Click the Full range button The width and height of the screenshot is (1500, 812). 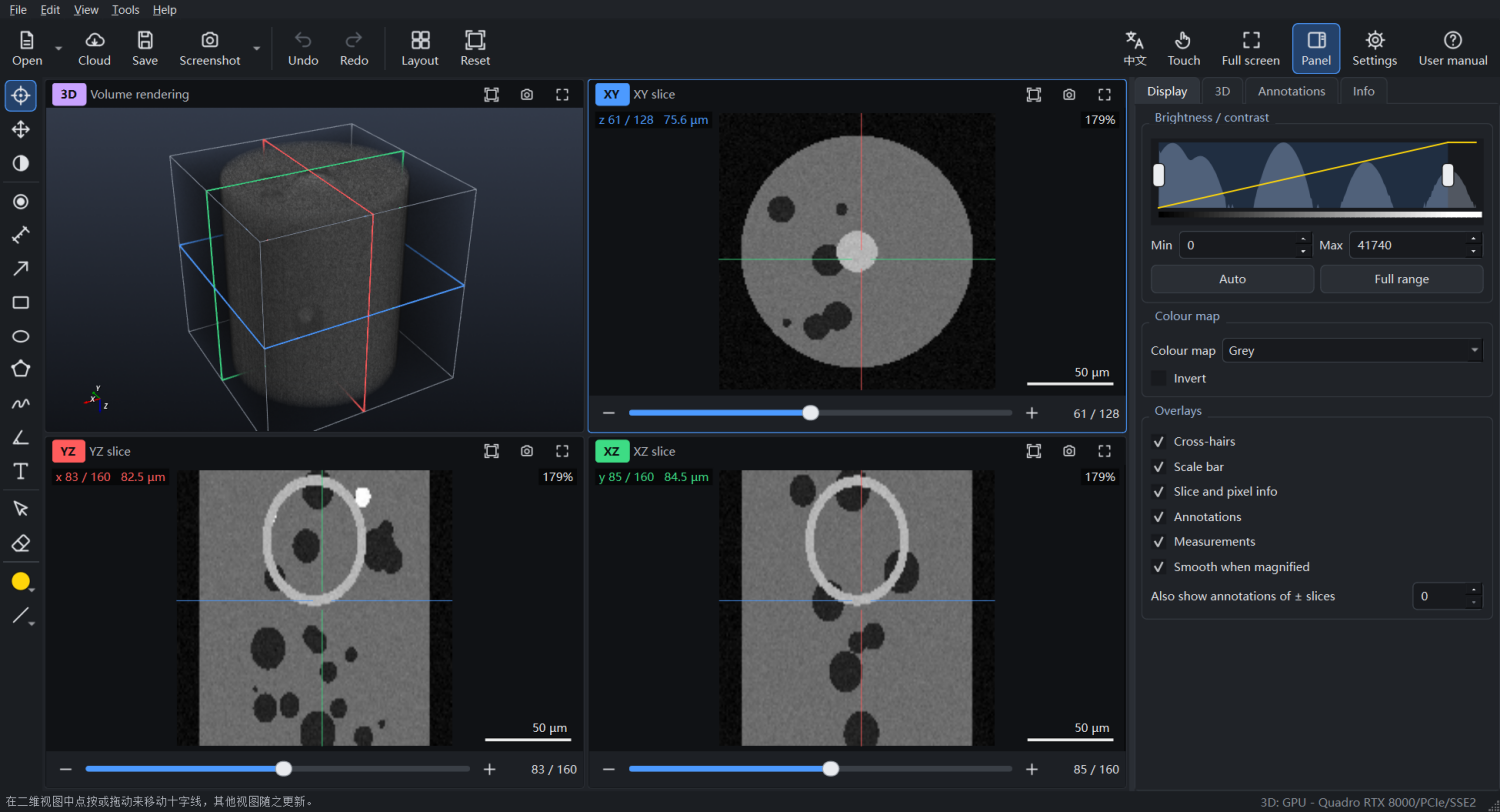point(1401,279)
